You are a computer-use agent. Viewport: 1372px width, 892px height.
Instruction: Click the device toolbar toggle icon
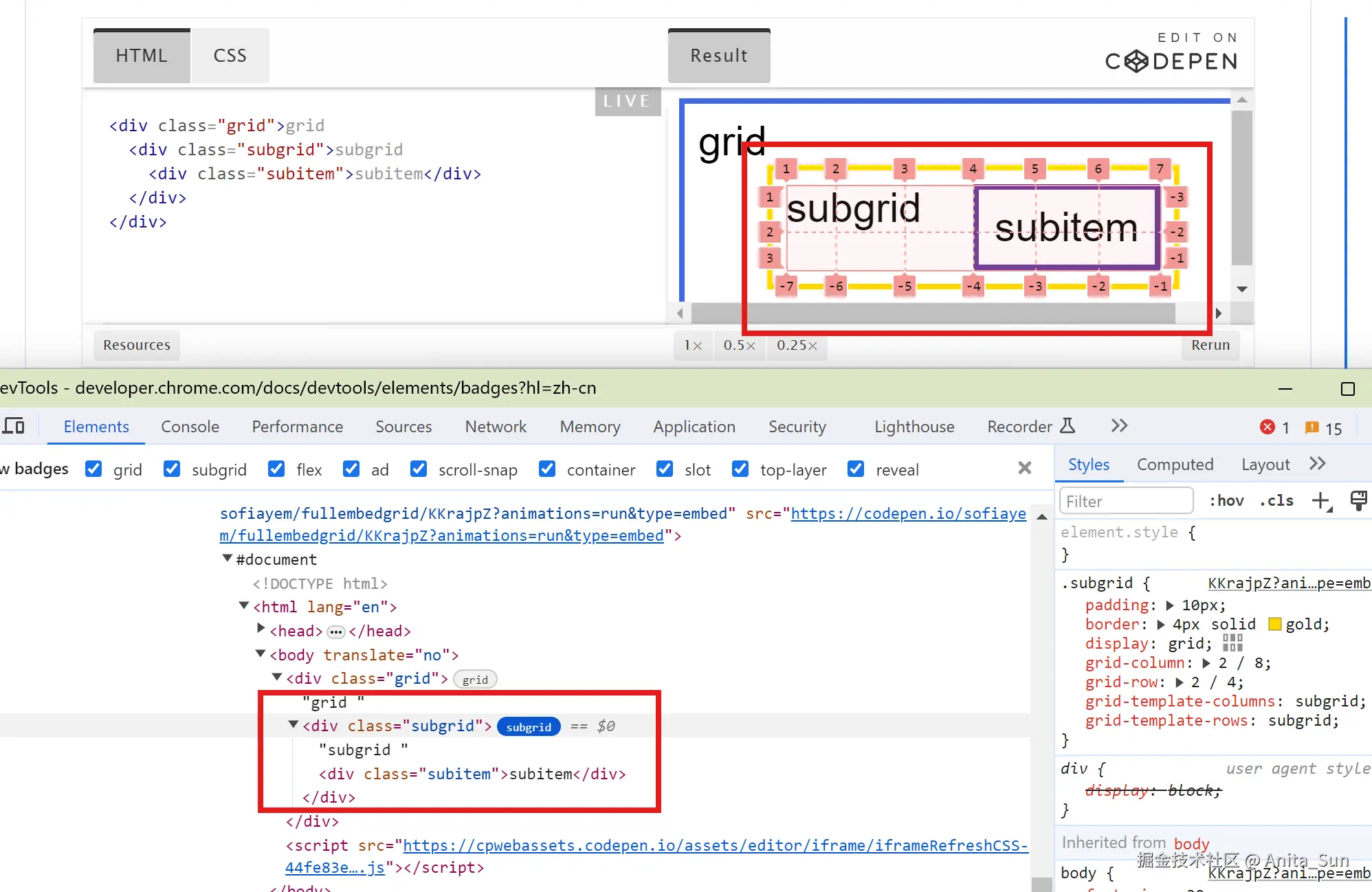(x=13, y=426)
